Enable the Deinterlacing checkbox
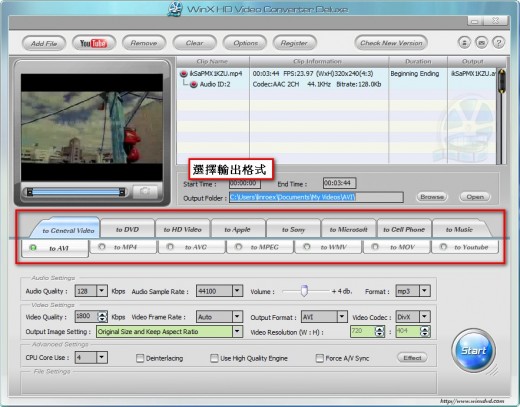The image size is (520, 407). click(x=140, y=358)
